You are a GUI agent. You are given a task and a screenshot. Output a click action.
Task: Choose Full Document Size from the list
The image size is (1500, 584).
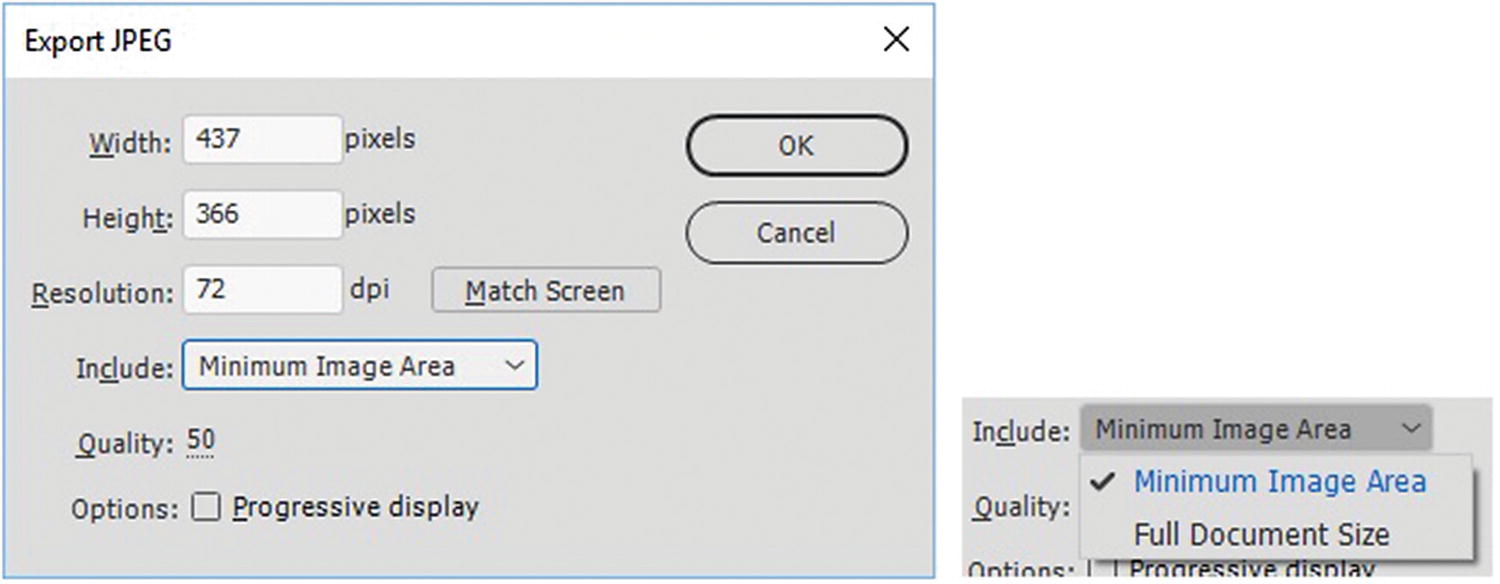point(1261,534)
